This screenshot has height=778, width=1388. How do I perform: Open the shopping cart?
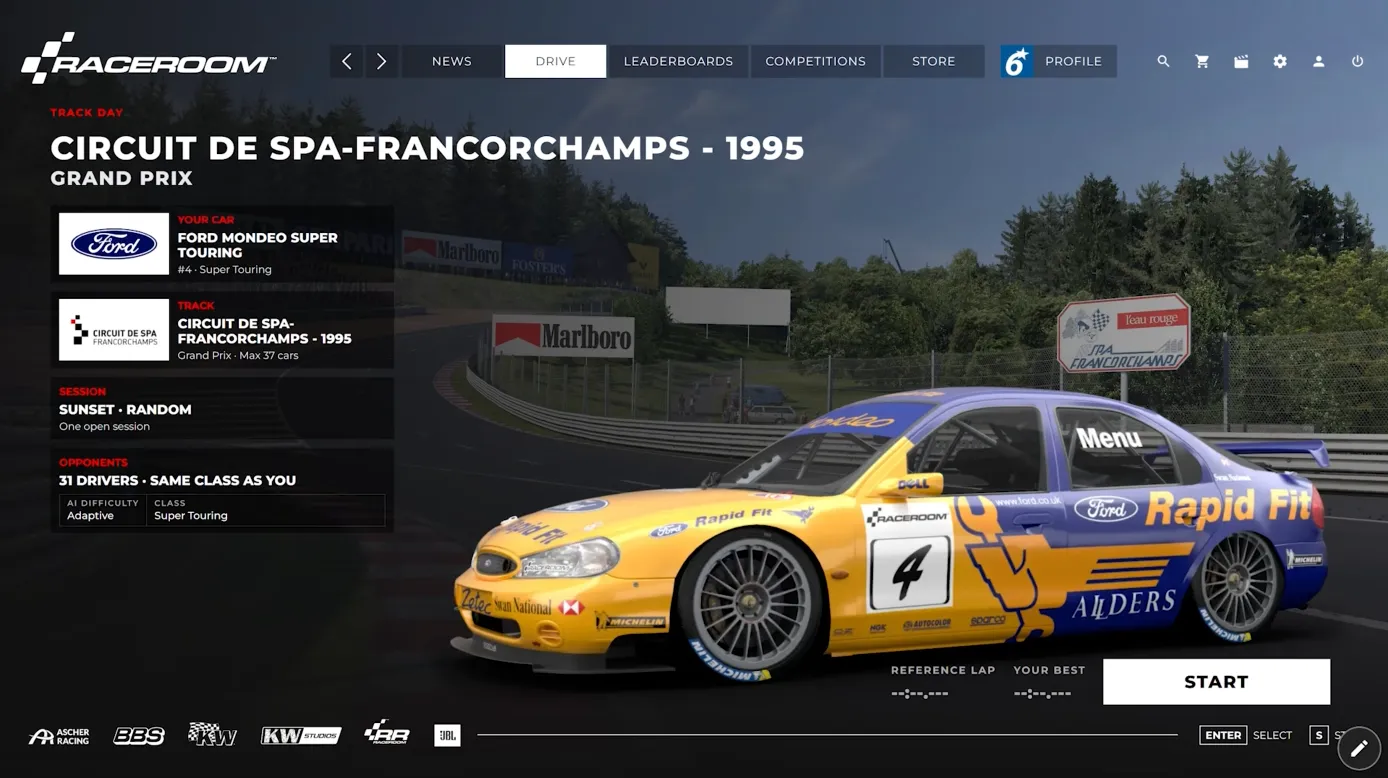pyautogui.click(x=1202, y=61)
